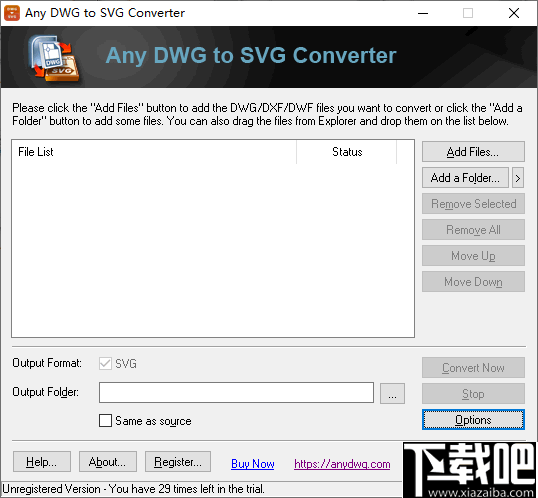The height and width of the screenshot is (498, 538).
Task: Click the Output Folder label
Action: (x=45, y=392)
